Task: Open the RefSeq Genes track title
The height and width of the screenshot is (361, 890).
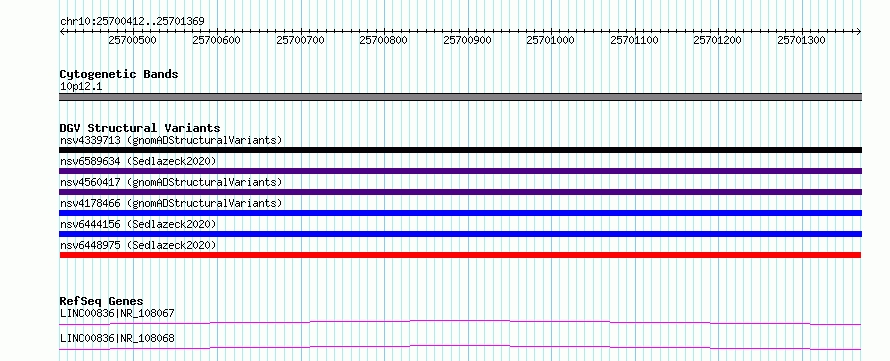Action: coord(102,301)
